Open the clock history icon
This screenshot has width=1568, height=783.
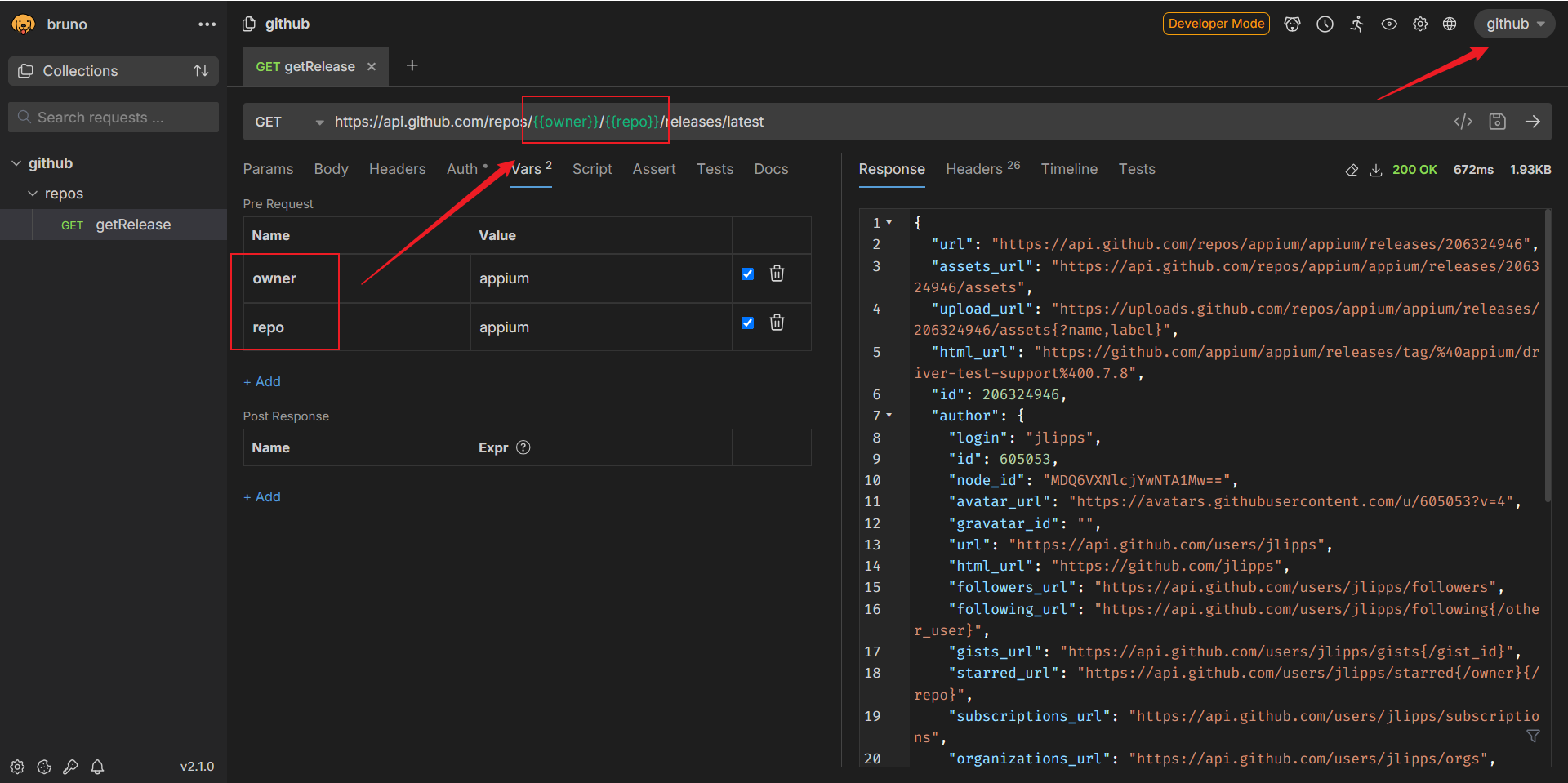click(x=1325, y=24)
